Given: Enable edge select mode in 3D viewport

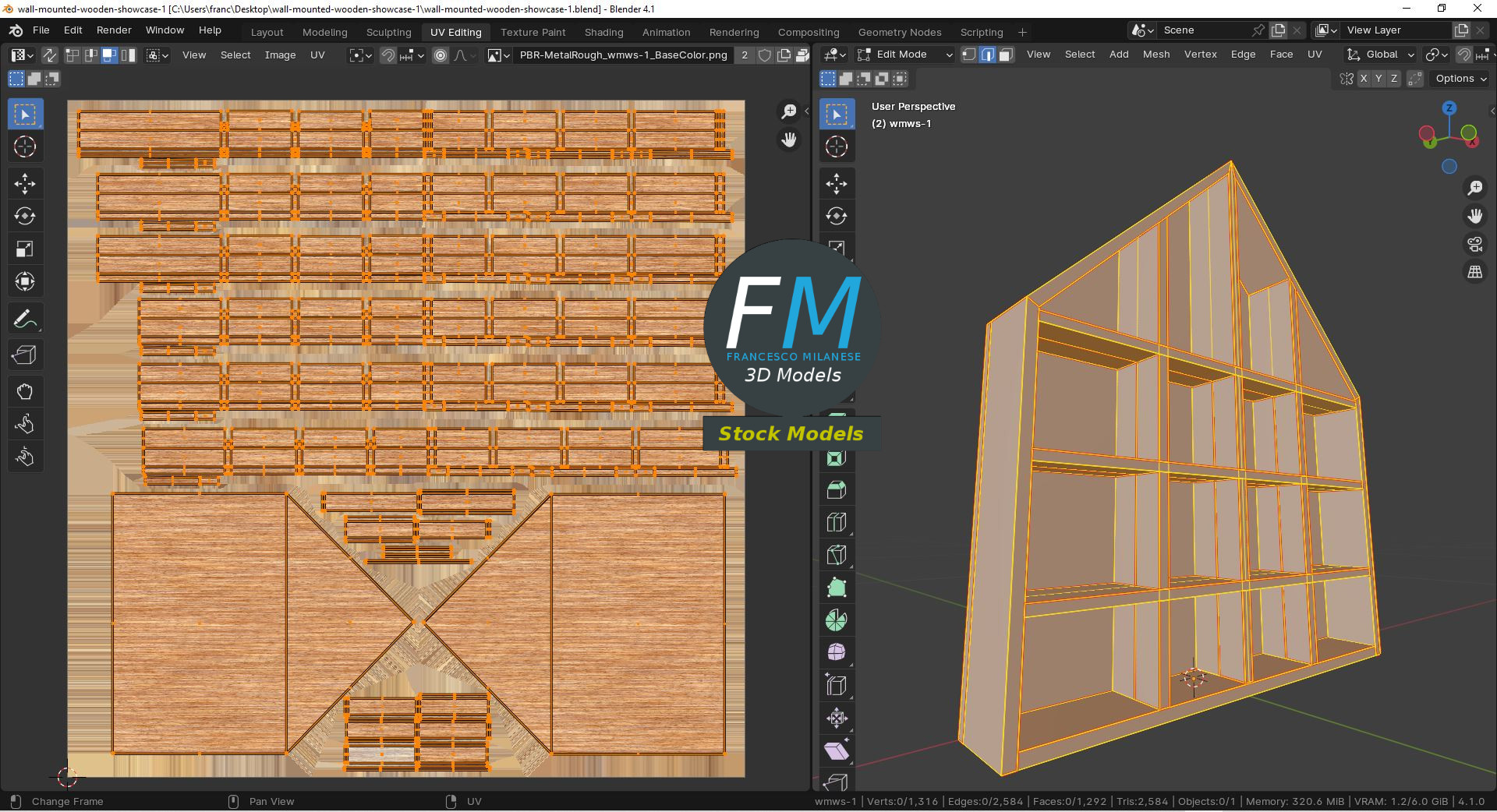Looking at the screenshot, I should tap(987, 55).
